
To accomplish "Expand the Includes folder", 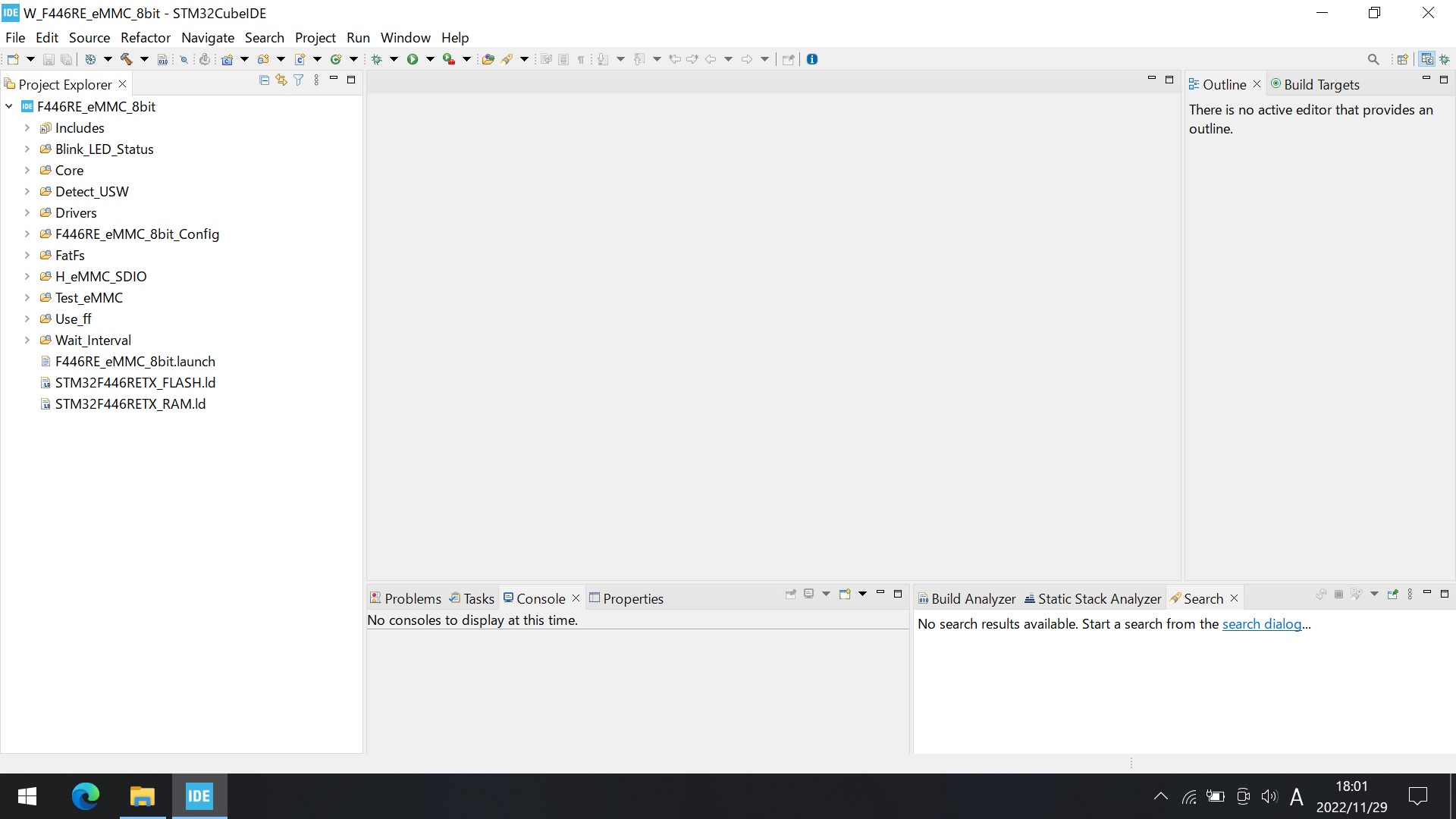I will point(27,128).
